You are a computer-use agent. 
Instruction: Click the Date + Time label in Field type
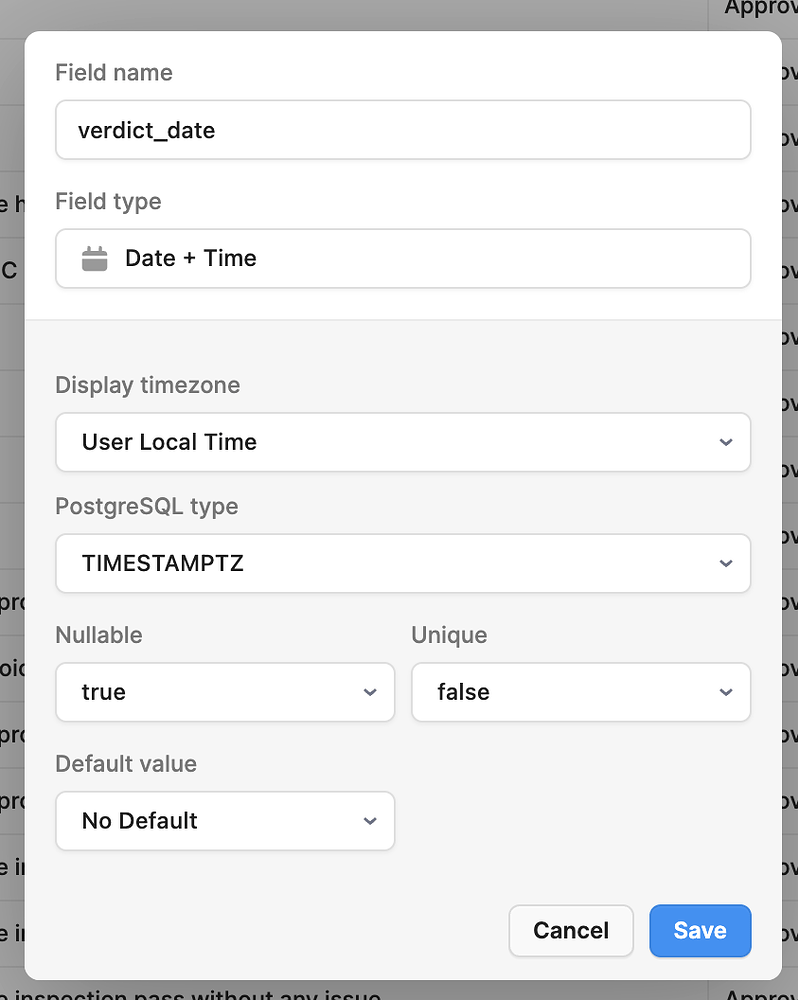point(191,258)
